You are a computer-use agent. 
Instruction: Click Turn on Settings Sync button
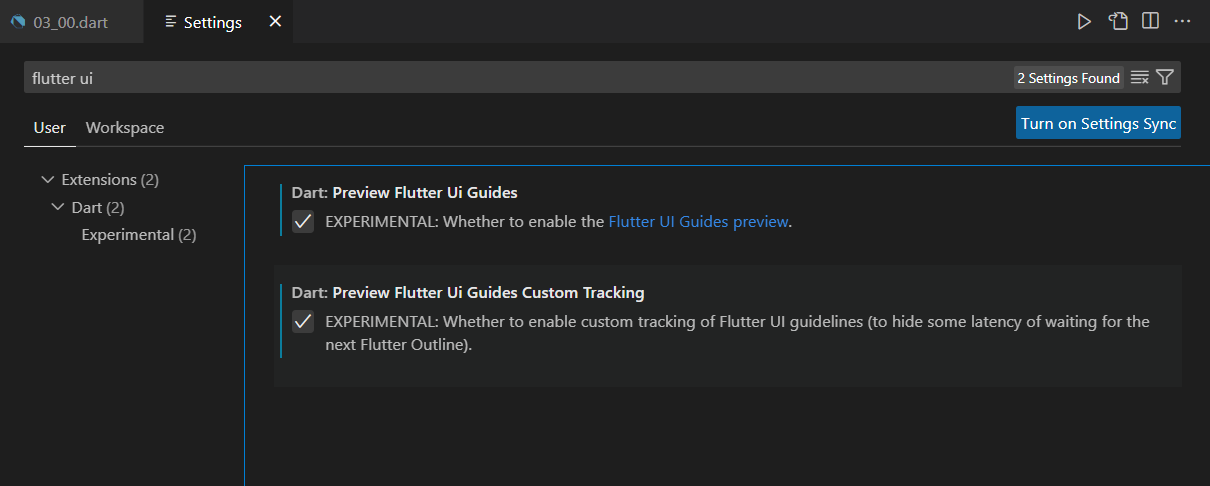(x=1098, y=123)
